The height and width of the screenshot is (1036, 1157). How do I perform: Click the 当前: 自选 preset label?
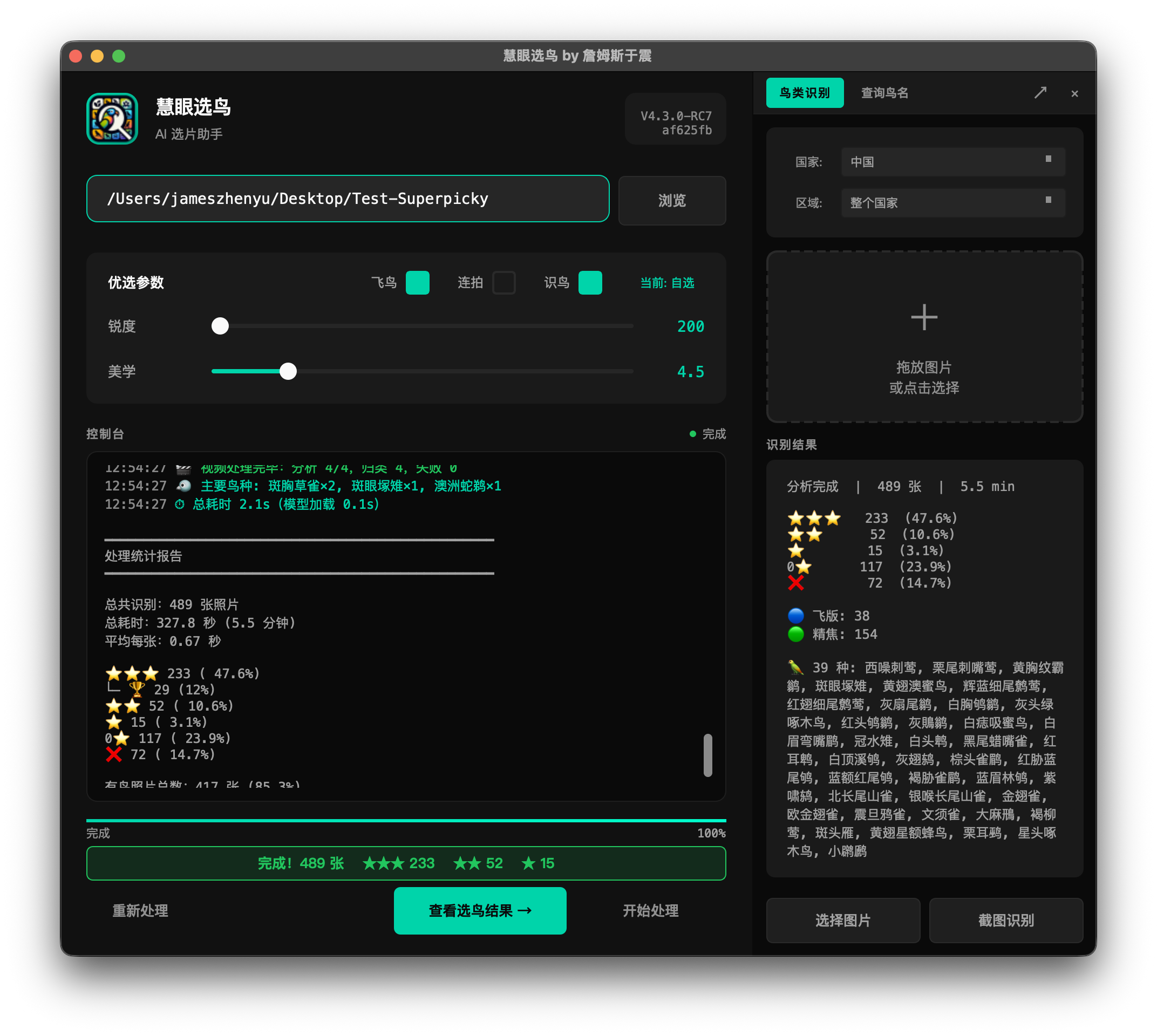[x=667, y=283]
